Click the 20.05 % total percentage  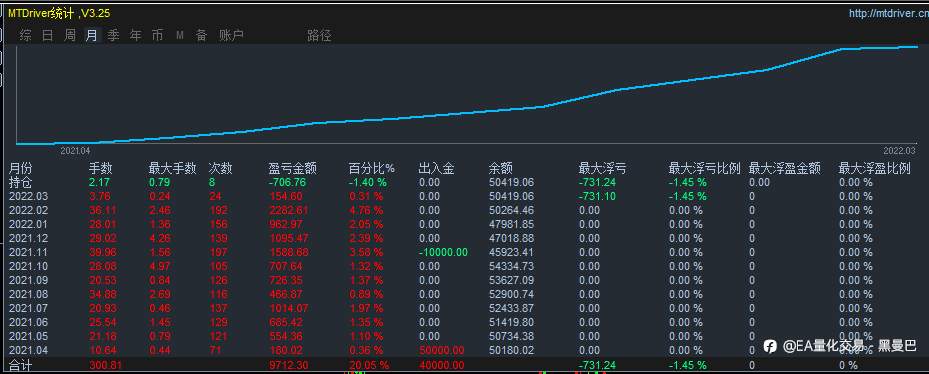369,365
